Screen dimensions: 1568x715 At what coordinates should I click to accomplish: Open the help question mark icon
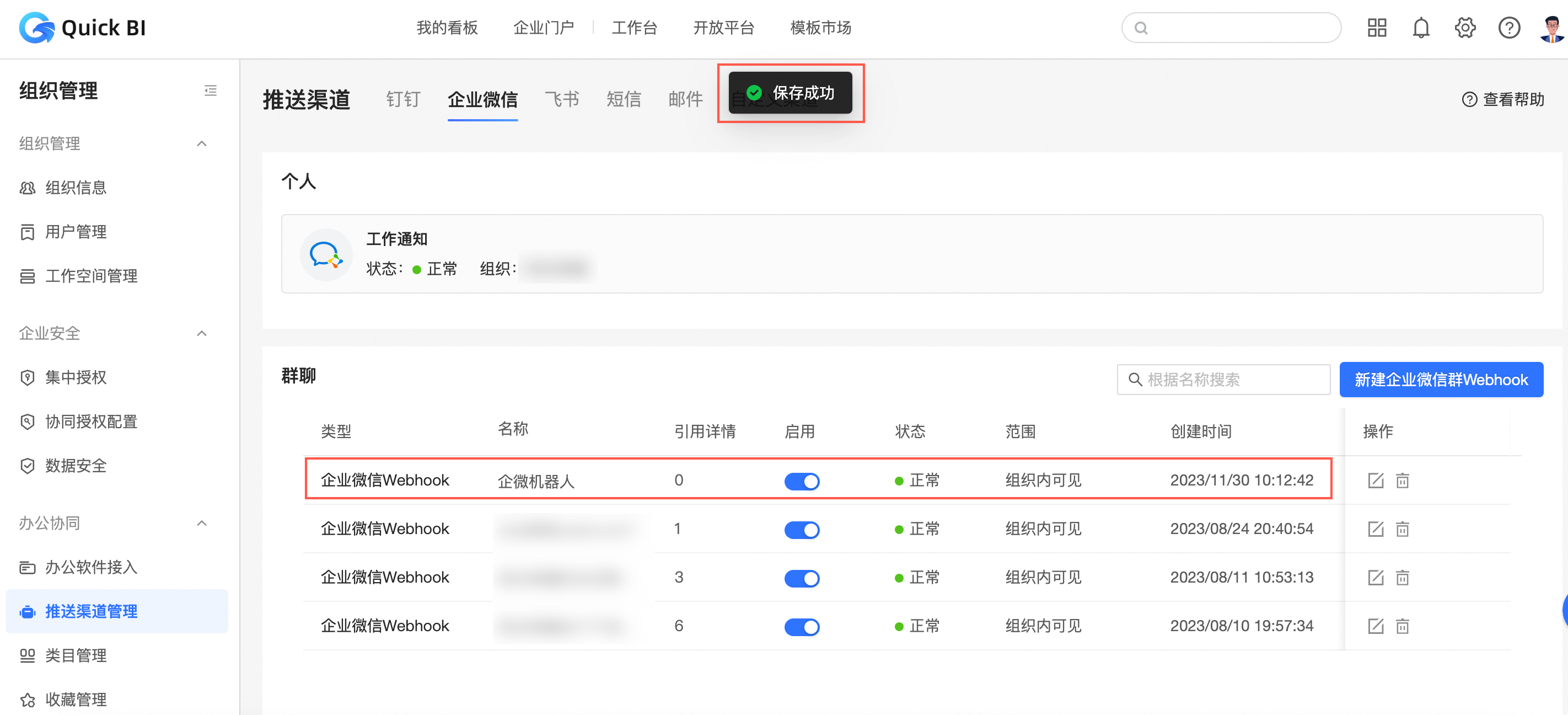[1509, 28]
